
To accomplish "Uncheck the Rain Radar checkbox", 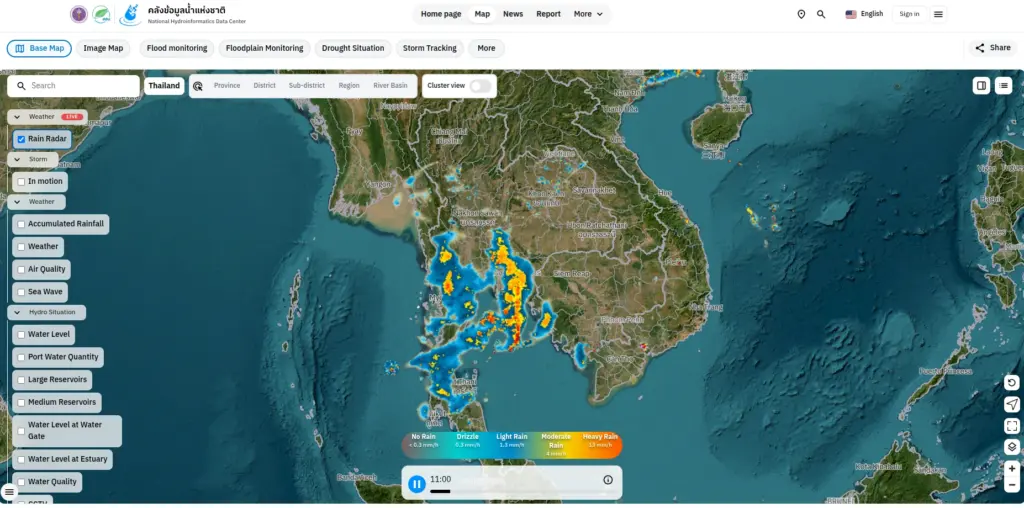I will pos(22,139).
